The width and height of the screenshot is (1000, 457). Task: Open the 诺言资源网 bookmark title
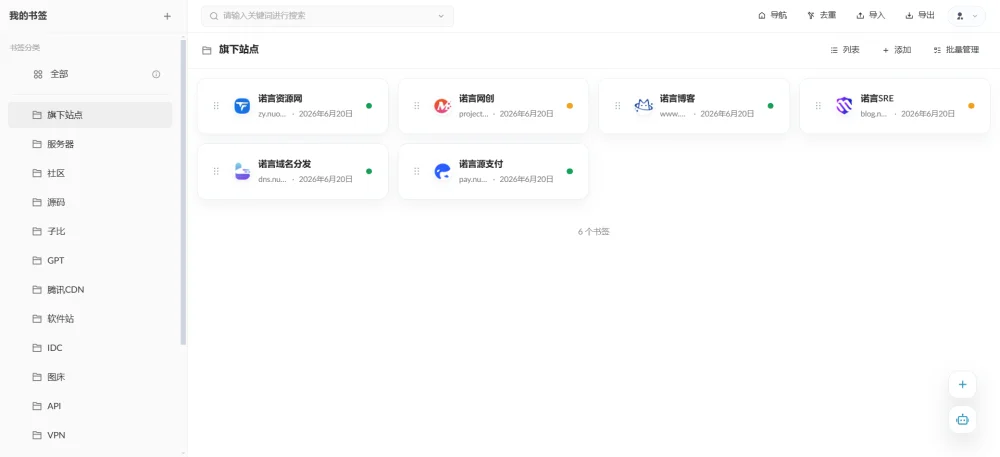tap(280, 99)
